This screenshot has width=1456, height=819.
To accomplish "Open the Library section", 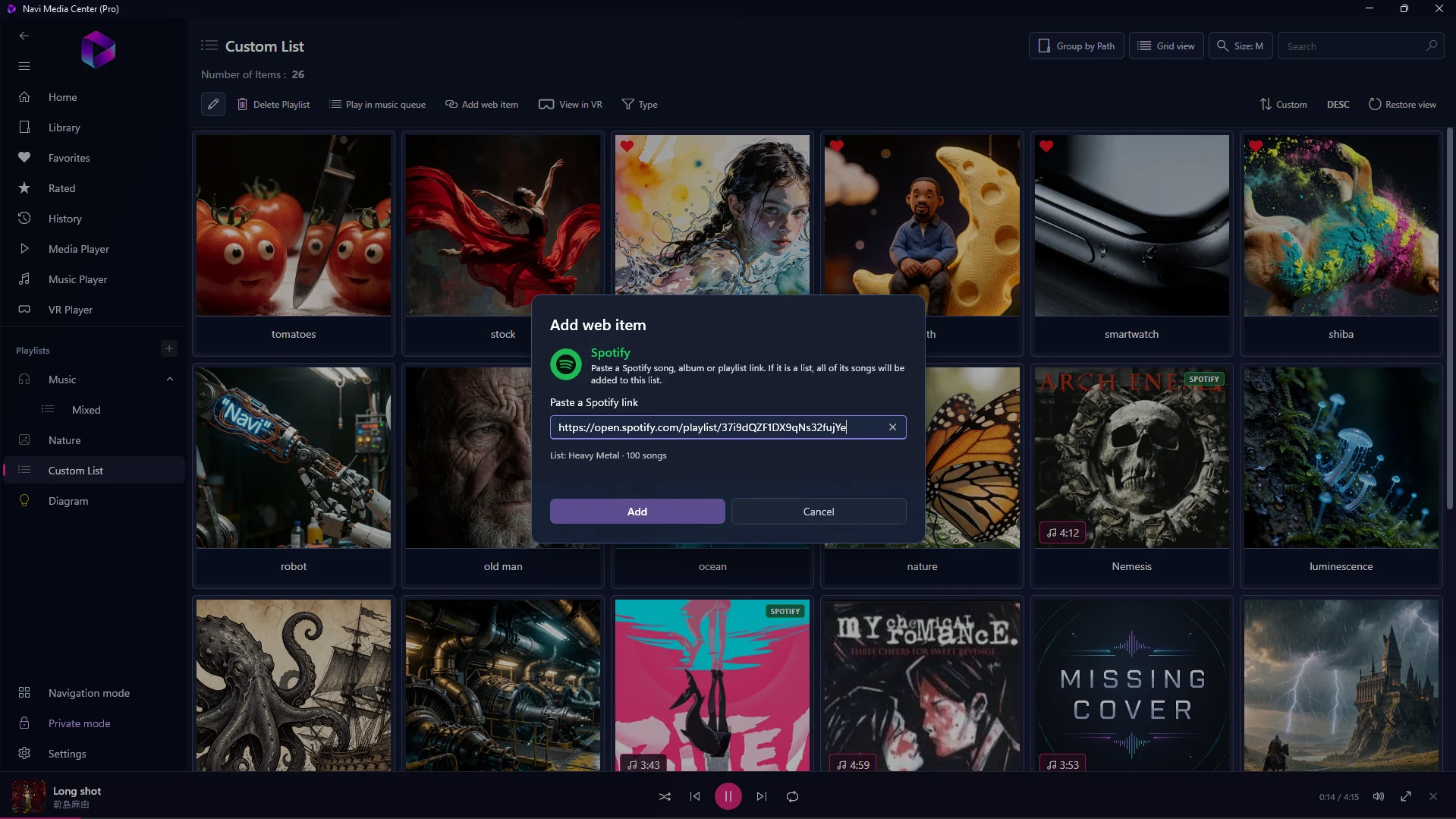I will [93, 128].
